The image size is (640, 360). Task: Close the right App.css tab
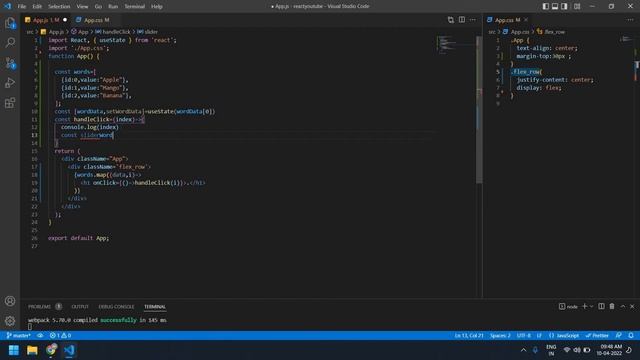pos(526,20)
